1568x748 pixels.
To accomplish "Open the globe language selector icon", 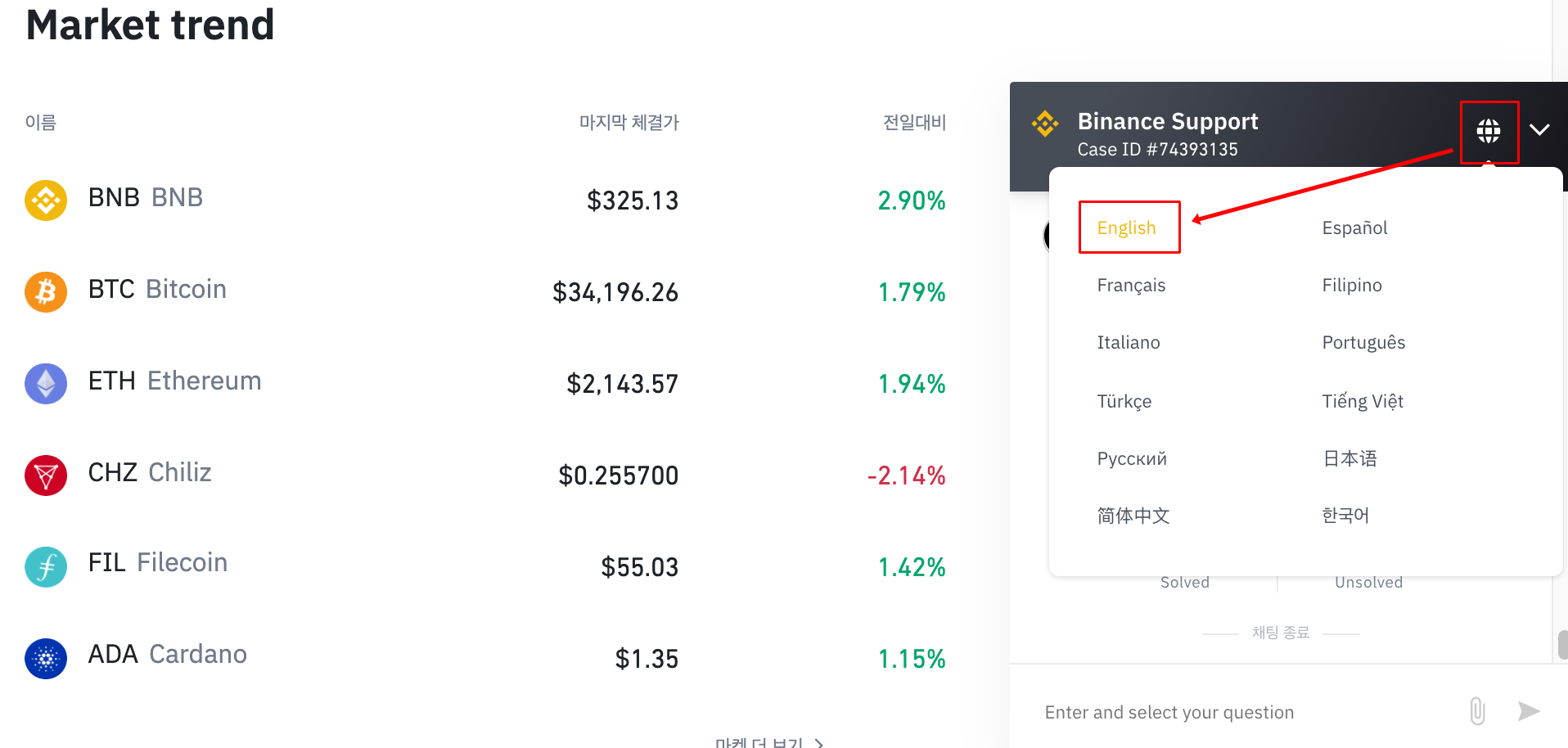I will [x=1488, y=130].
